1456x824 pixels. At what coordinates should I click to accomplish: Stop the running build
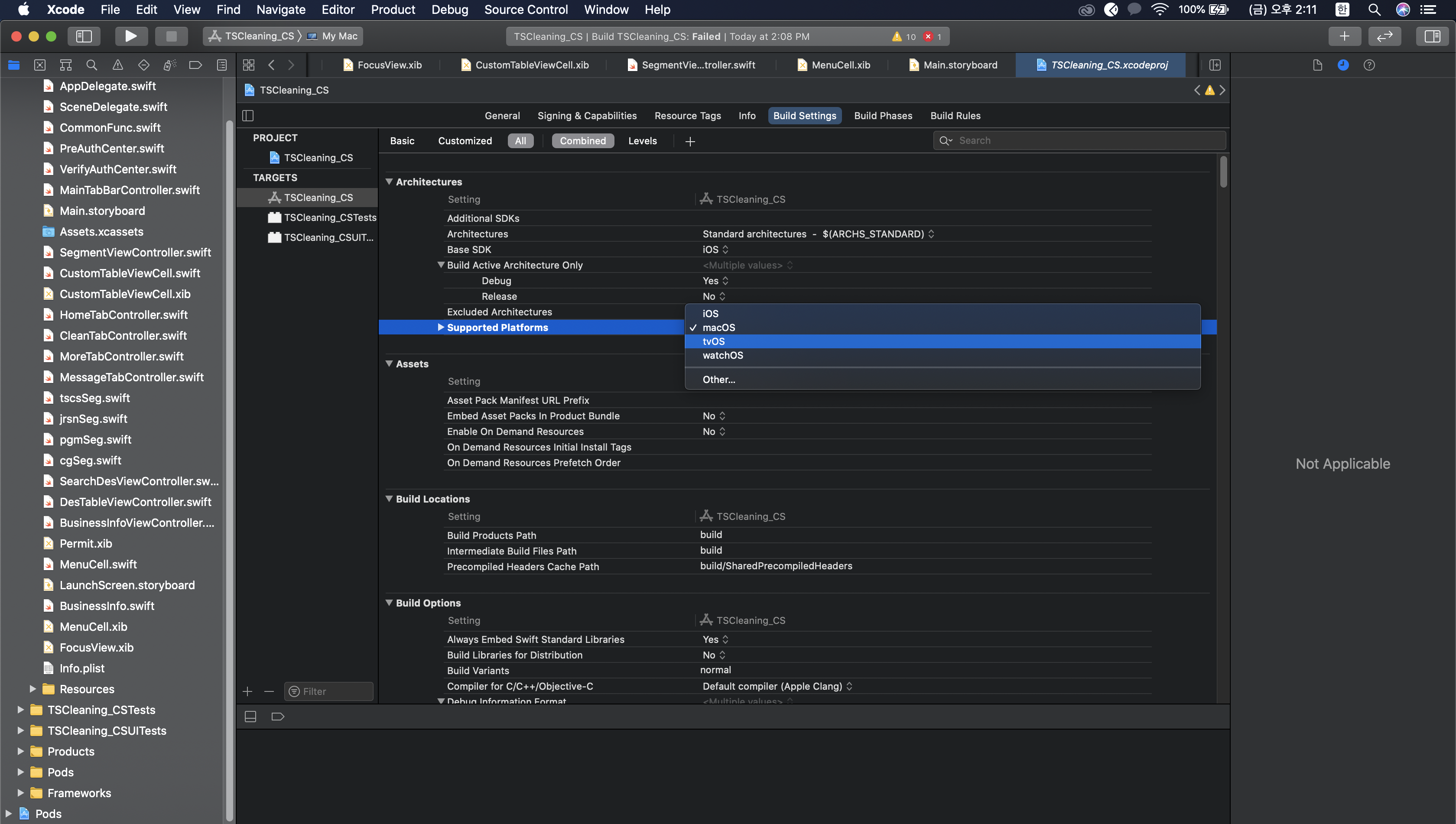point(171,36)
